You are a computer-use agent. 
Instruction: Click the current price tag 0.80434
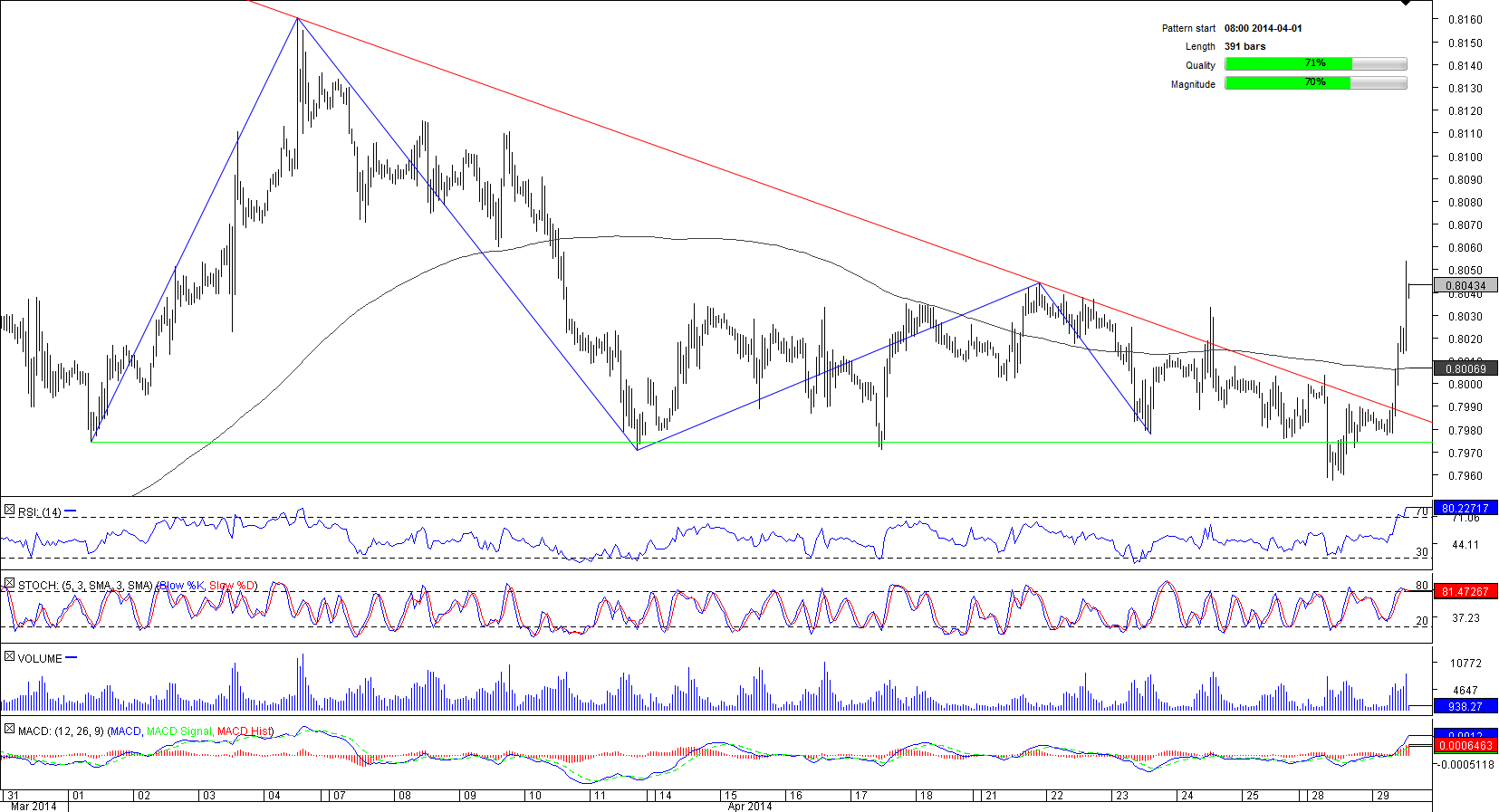pos(1465,285)
